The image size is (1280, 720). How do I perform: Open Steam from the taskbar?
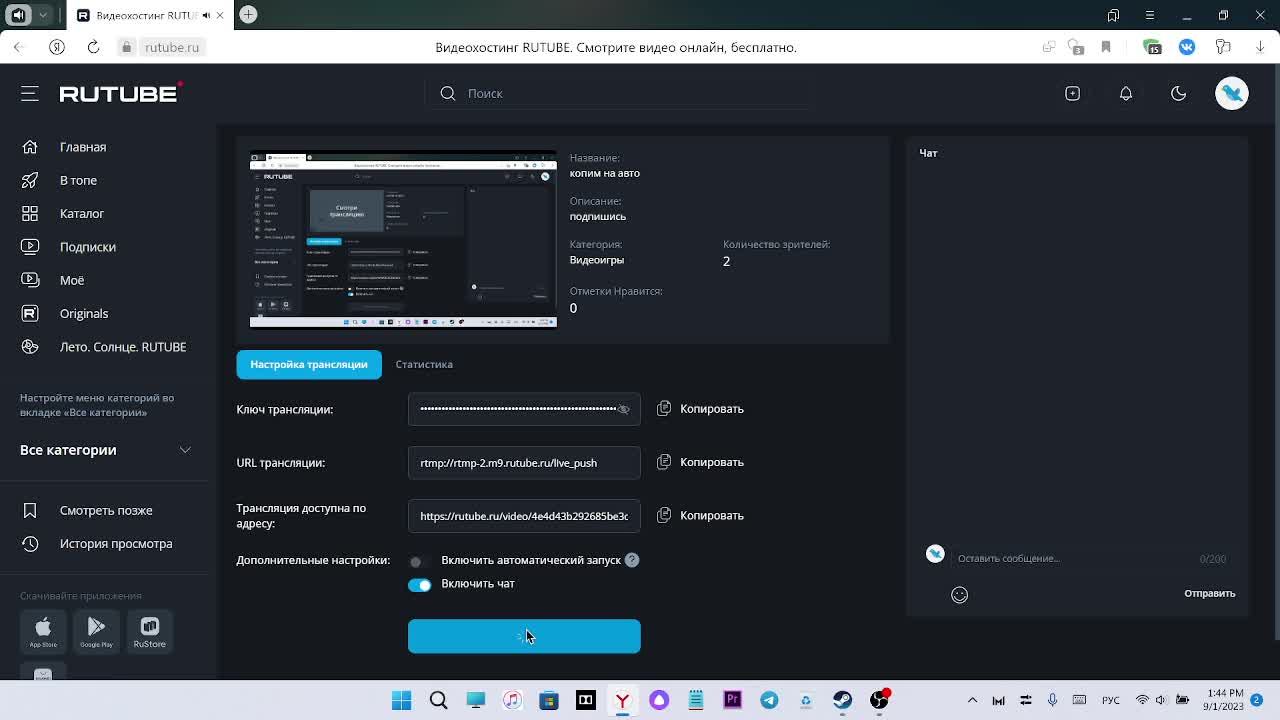pyautogui.click(x=842, y=700)
